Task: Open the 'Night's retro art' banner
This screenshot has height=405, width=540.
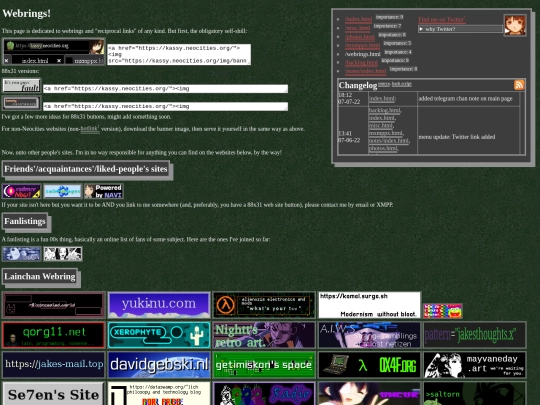Action: 264,335
